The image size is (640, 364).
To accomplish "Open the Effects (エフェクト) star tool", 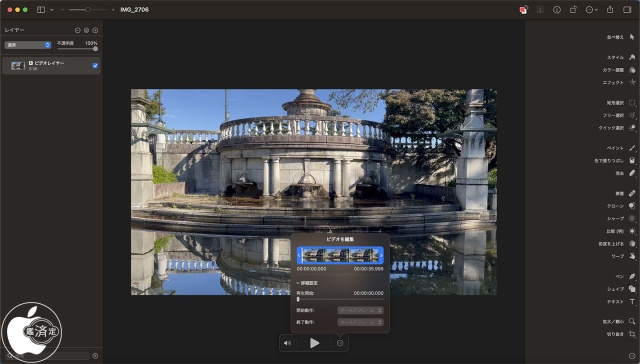I will [x=632, y=82].
